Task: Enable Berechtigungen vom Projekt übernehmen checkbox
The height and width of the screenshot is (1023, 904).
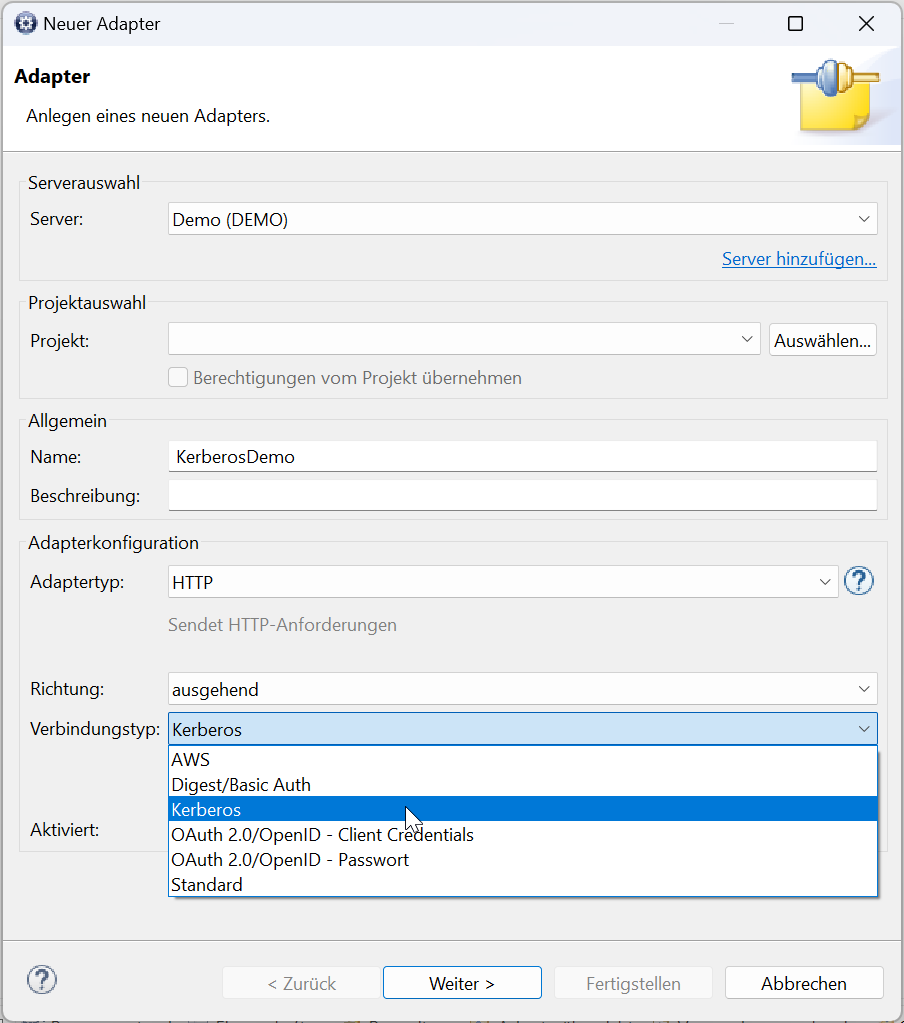Action: pyautogui.click(x=178, y=377)
